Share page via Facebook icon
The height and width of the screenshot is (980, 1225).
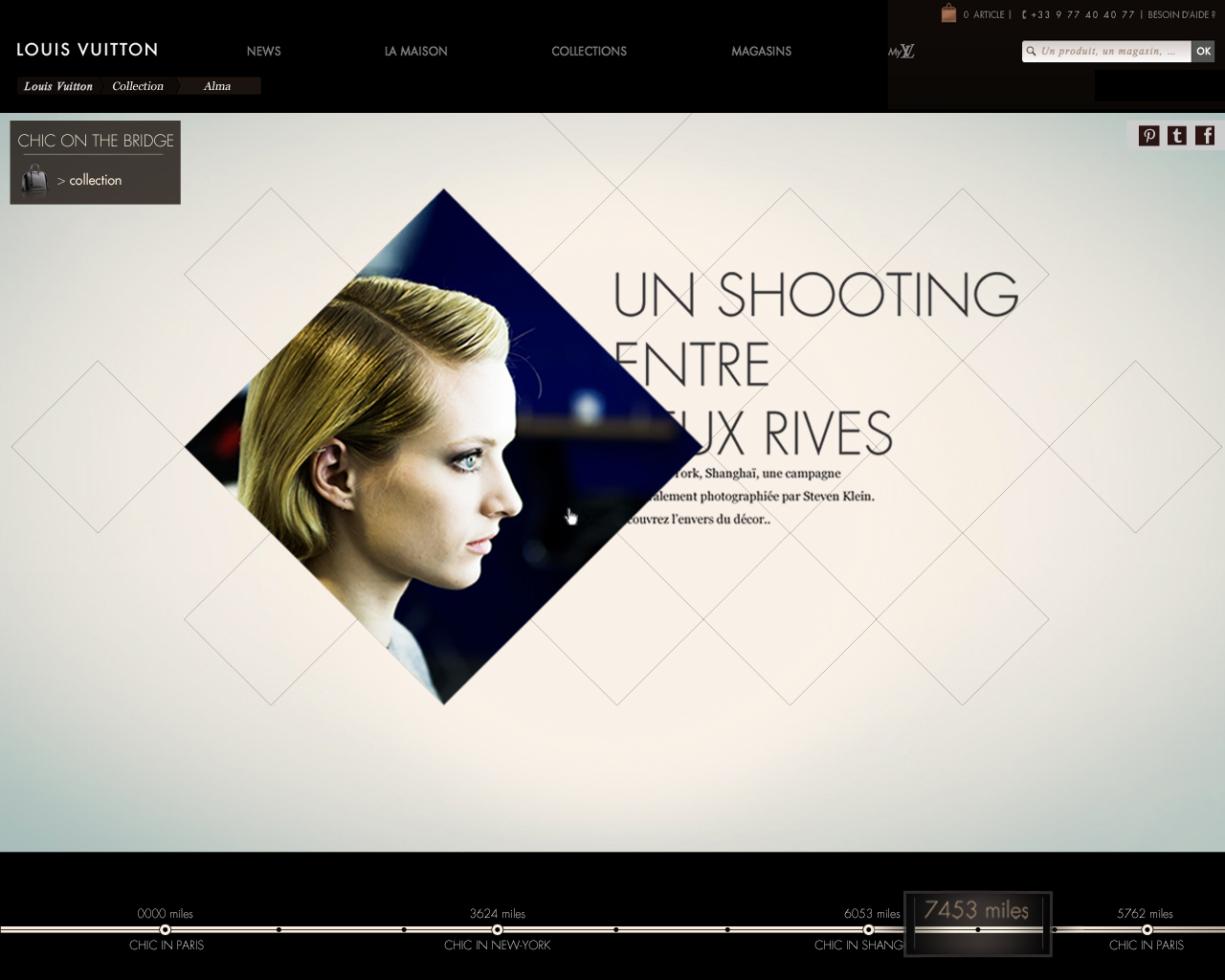tap(1205, 136)
